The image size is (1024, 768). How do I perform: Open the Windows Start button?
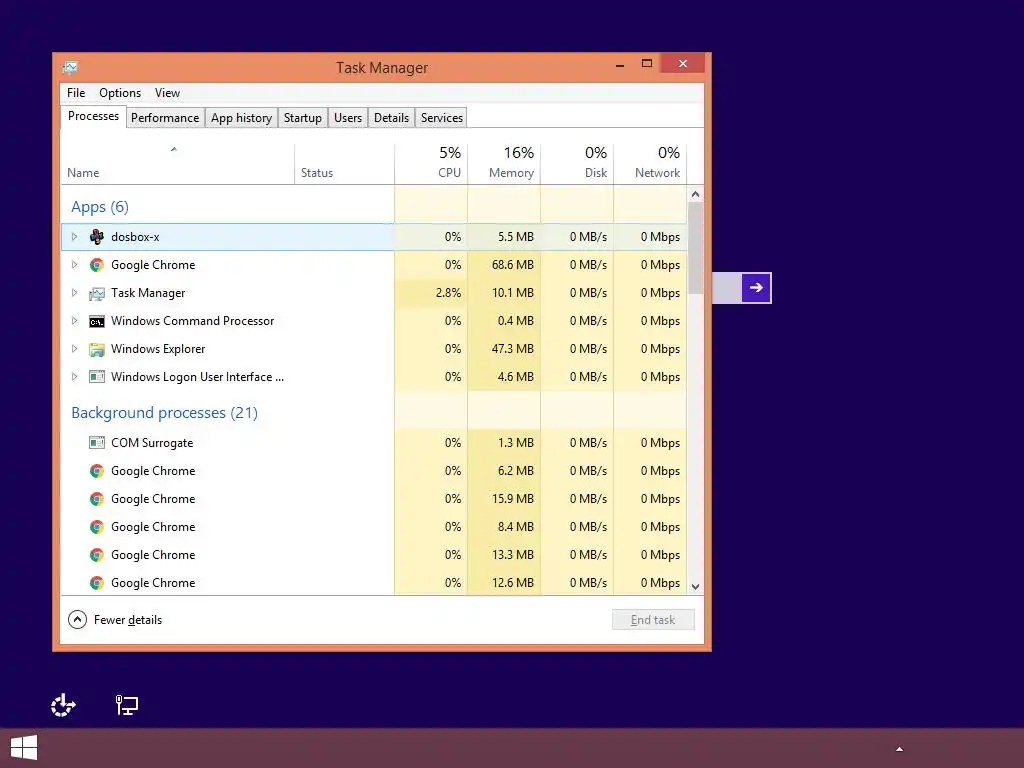pos(24,748)
